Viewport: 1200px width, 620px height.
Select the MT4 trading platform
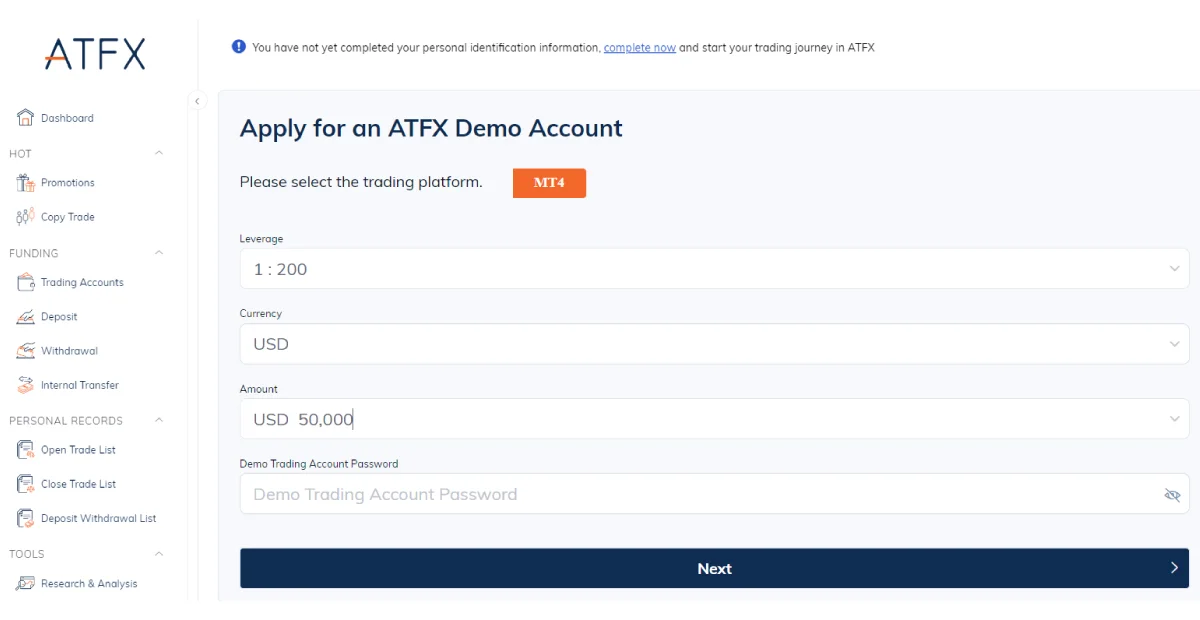click(549, 183)
